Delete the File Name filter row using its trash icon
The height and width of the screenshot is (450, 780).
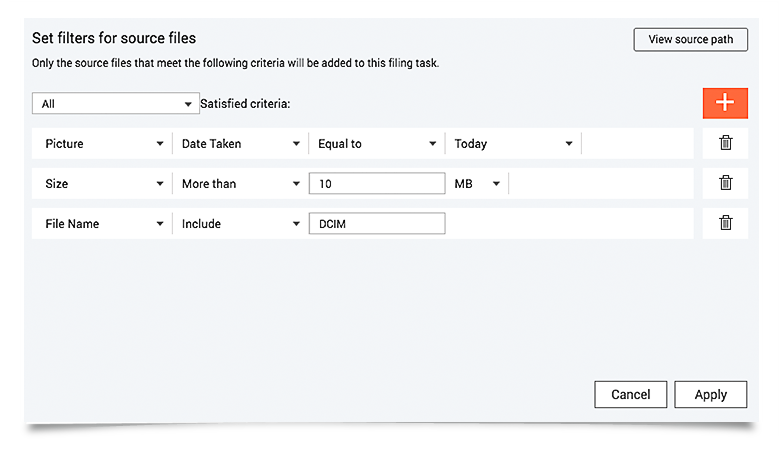pyautogui.click(x=726, y=223)
